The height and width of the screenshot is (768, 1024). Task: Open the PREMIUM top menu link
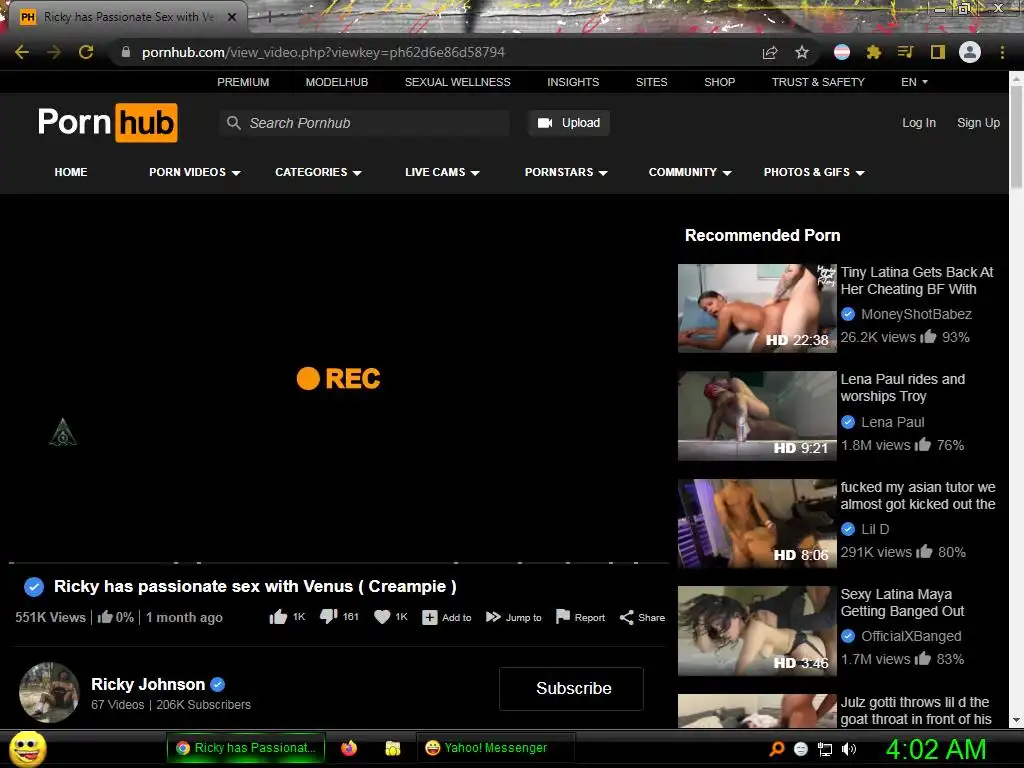point(243,82)
